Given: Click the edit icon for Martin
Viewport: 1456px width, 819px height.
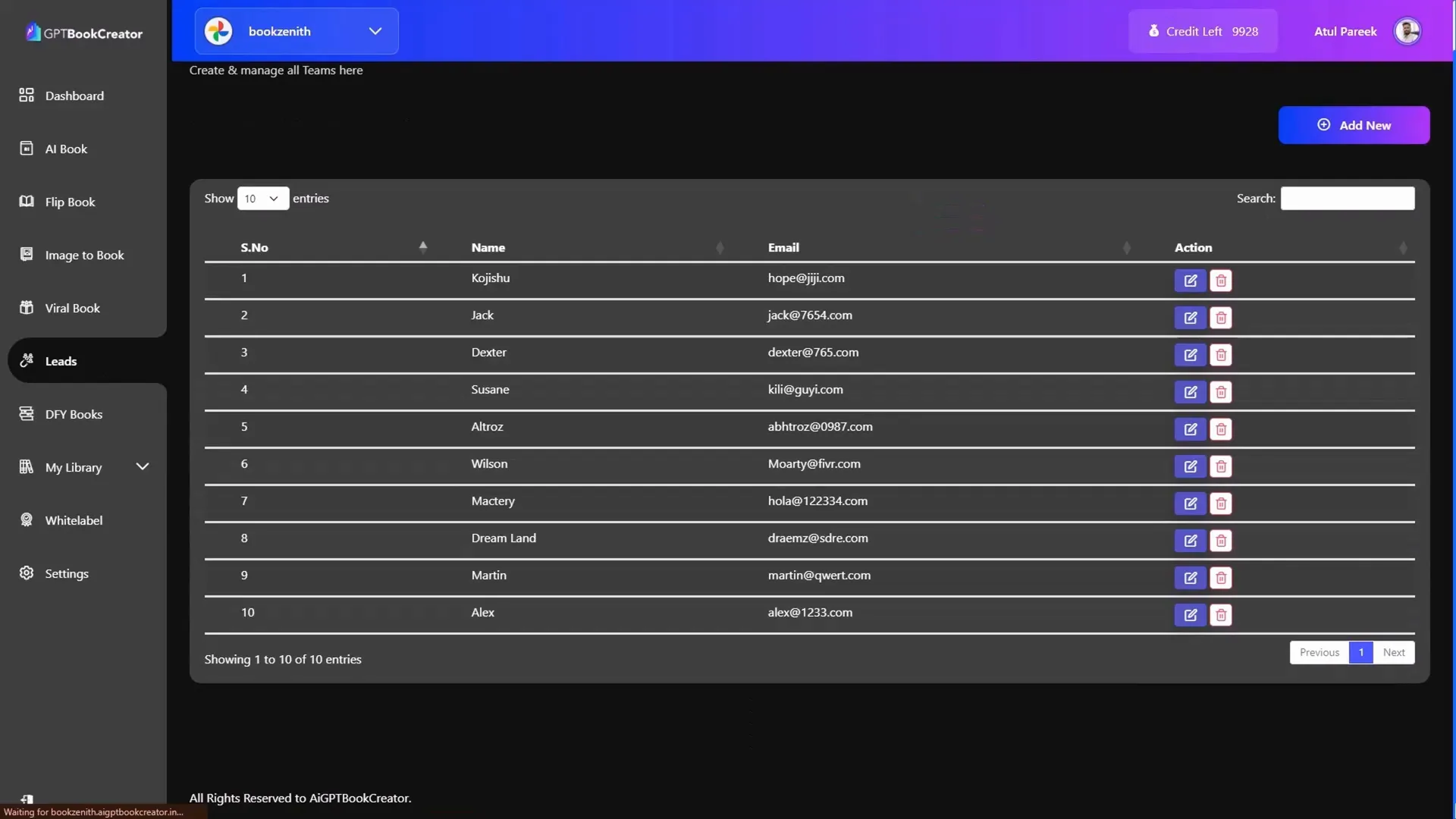Looking at the screenshot, I should pyautogui.click(x=1190, y=578).
